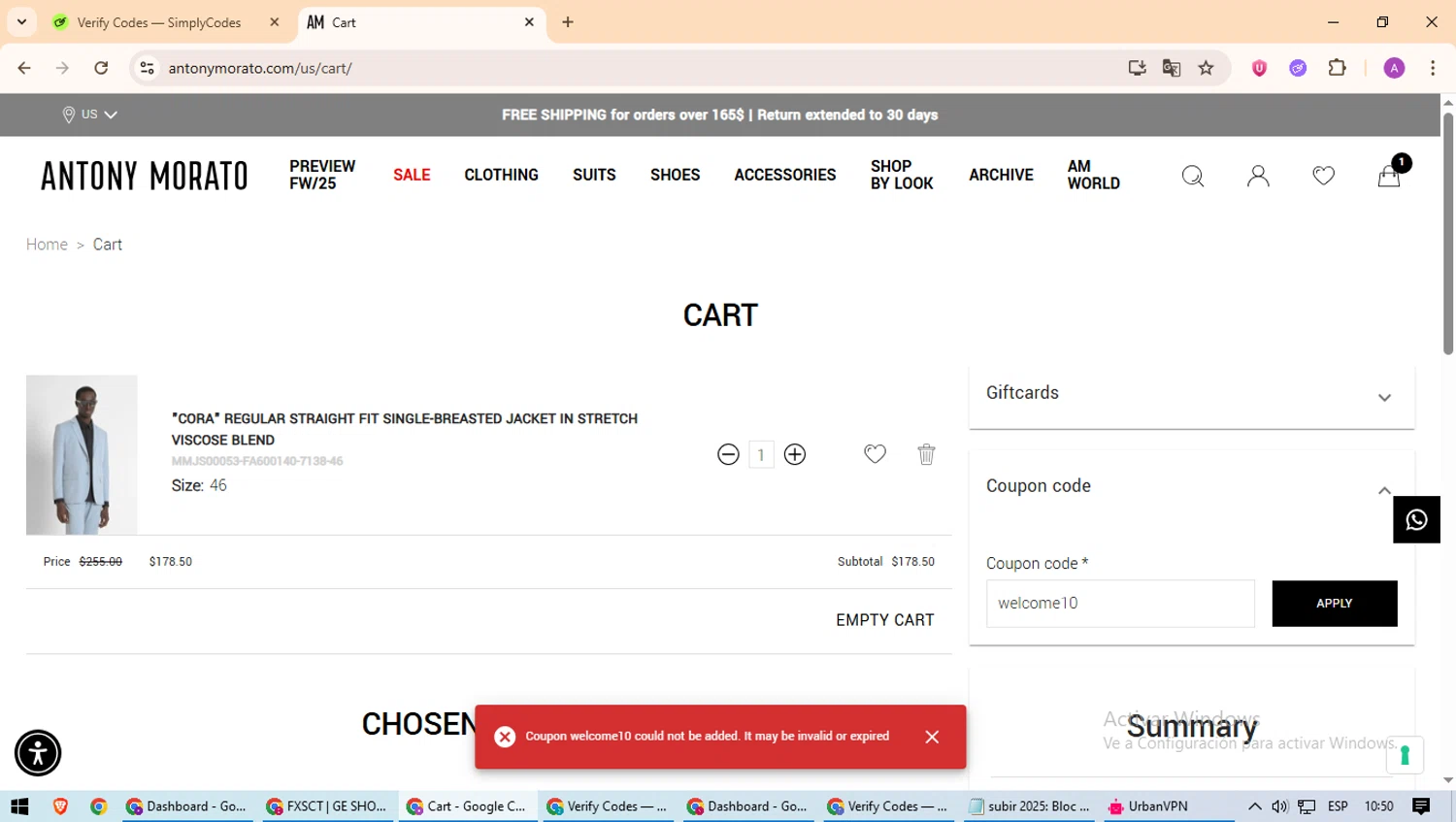
Task: Click the jacket product thumbnail
Action: [x=82, y=455]
